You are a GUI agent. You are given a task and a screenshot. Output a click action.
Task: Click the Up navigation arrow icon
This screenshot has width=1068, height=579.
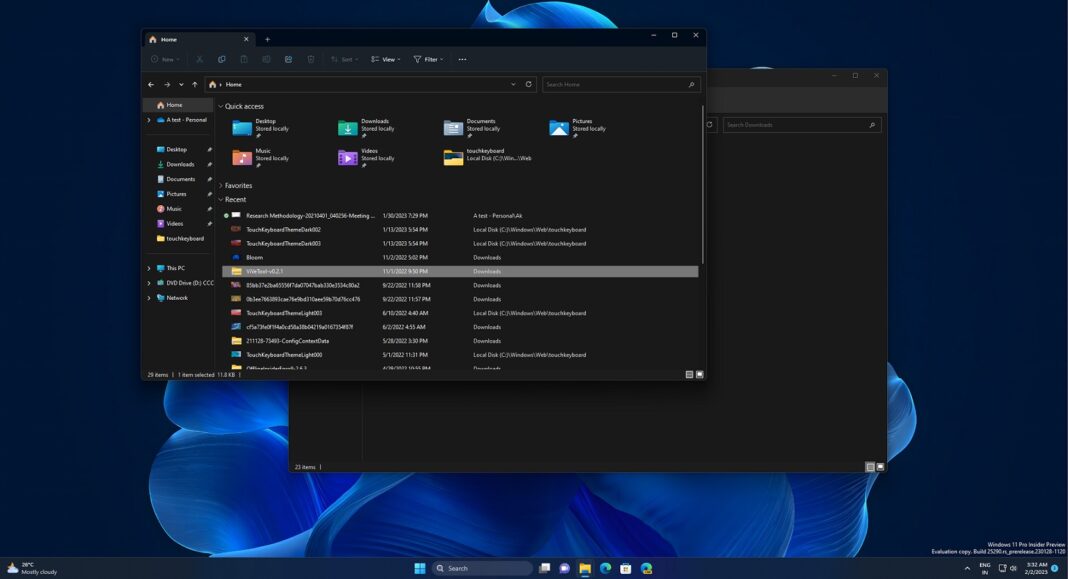pos(194,84)
